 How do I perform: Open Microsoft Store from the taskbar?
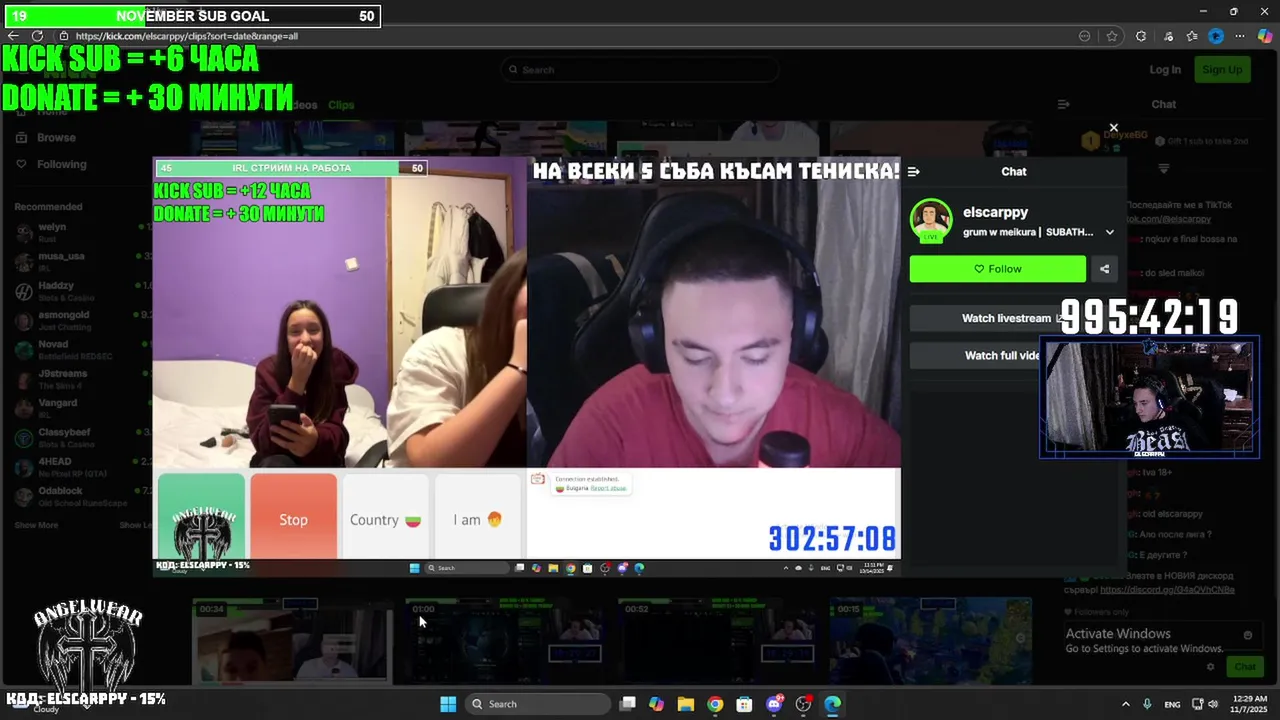click(744, 704)
